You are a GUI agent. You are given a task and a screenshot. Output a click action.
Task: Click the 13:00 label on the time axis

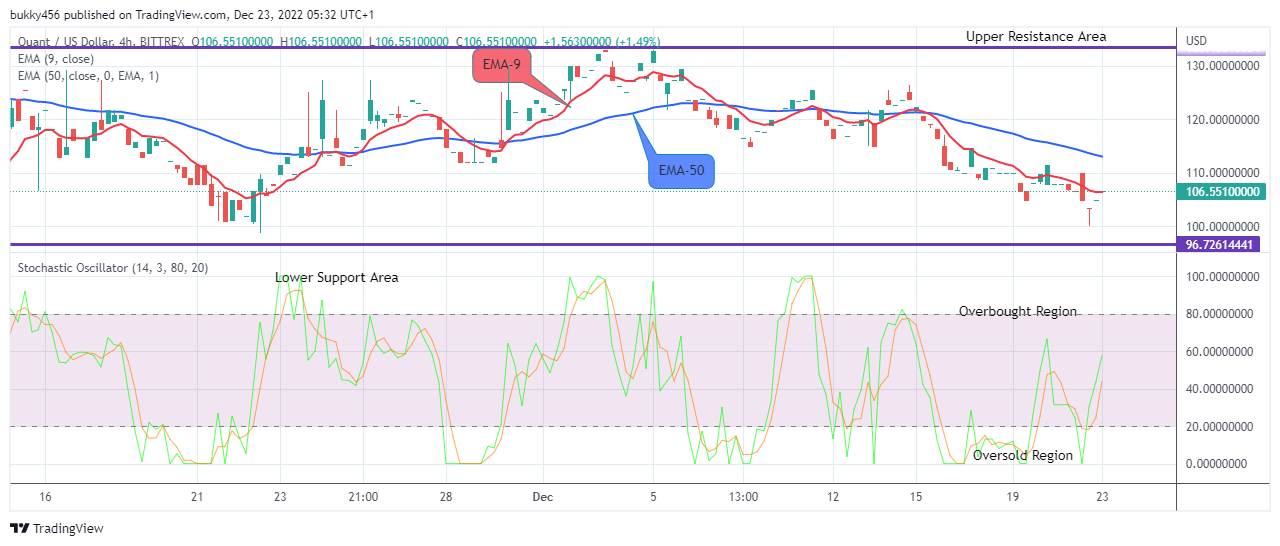tap(744, 497)
